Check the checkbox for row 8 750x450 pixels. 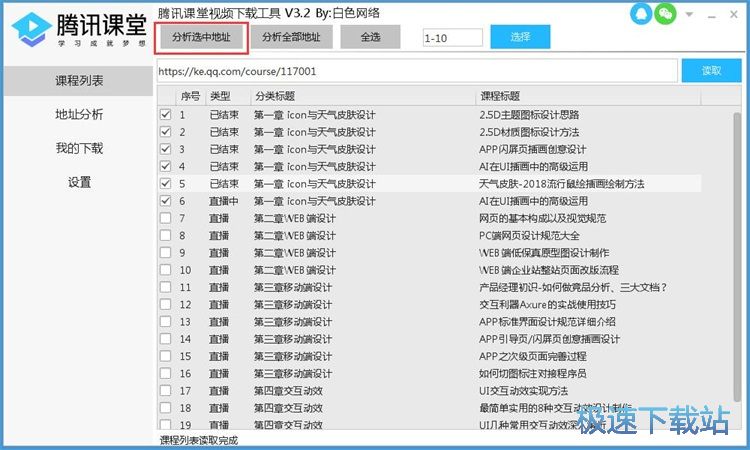point(165,235)
